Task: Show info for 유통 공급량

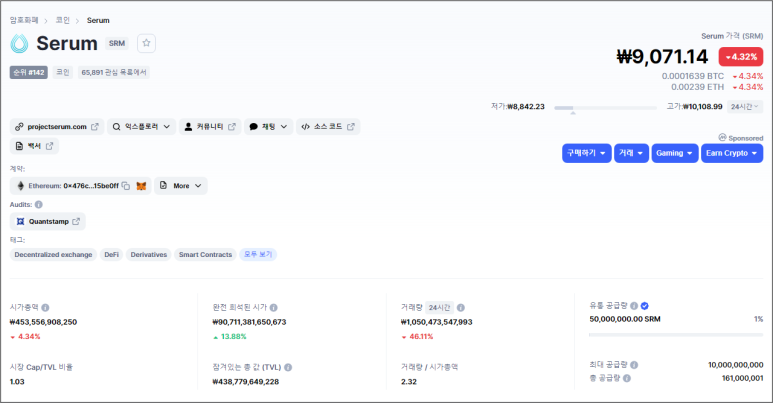Action: pos(634,306)
